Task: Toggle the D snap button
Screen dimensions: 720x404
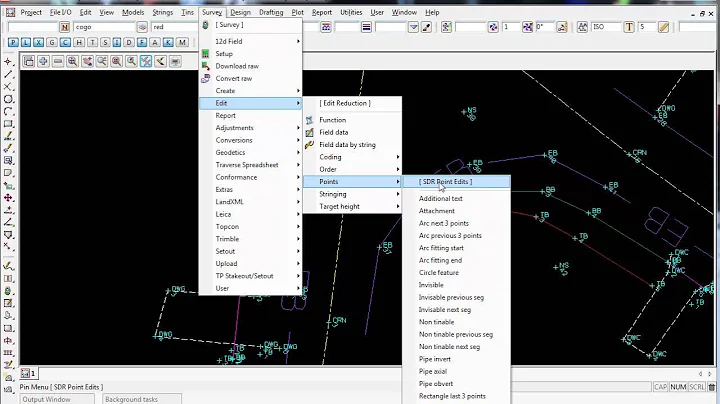Action: [x=129, y=42]
